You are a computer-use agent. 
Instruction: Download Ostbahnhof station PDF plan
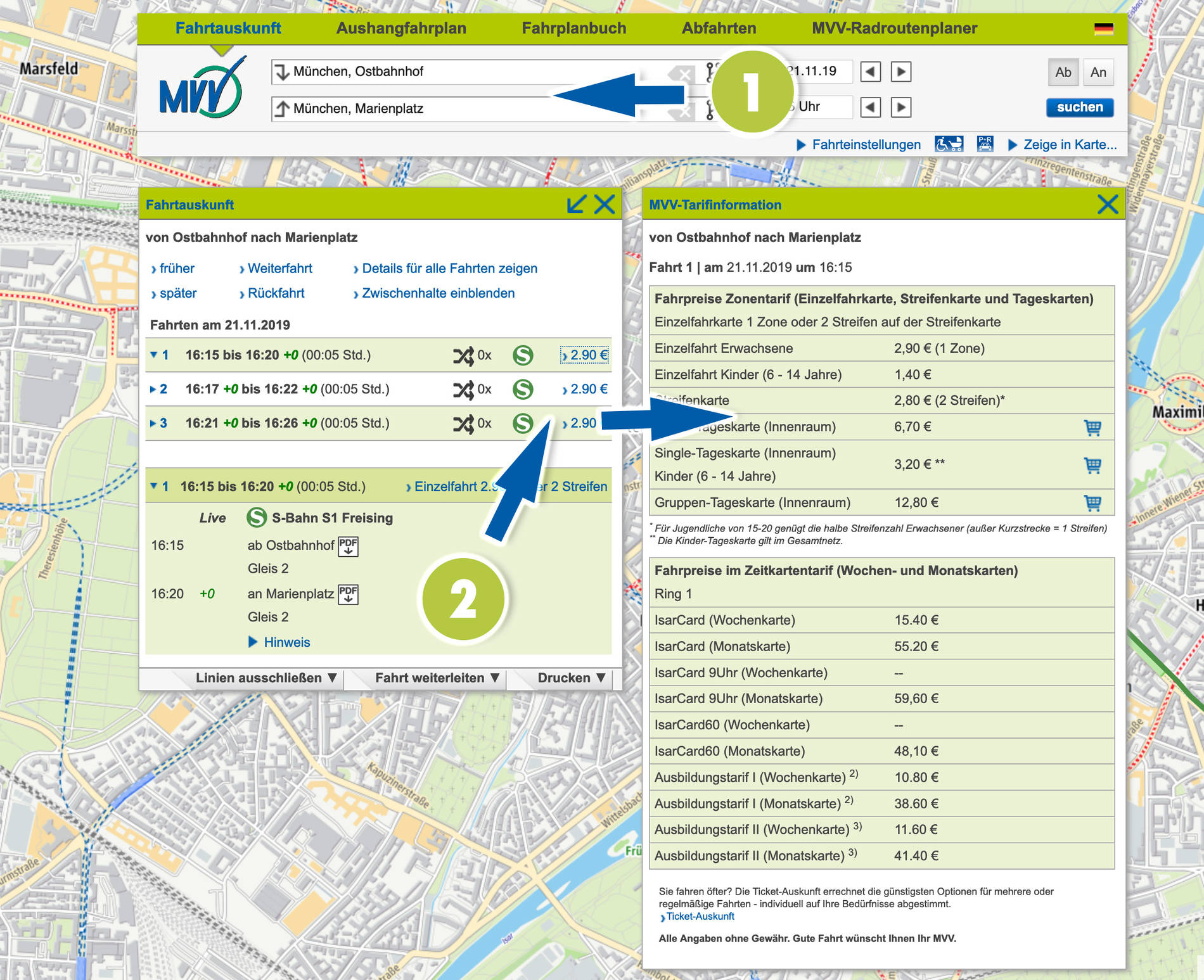pos(348,546)
